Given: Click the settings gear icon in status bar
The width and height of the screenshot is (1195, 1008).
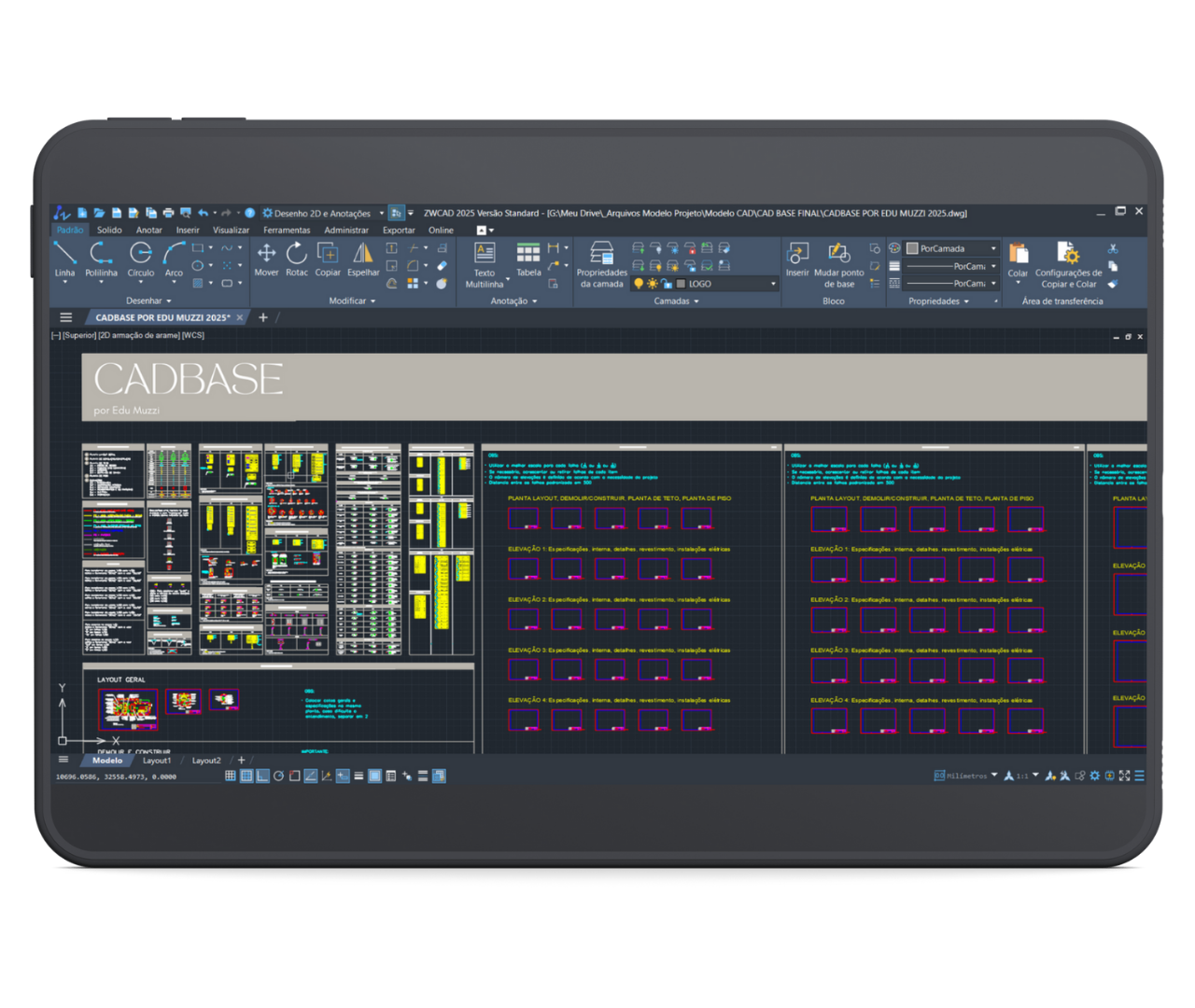Looking at the screenshot, I should point(1095,776).
